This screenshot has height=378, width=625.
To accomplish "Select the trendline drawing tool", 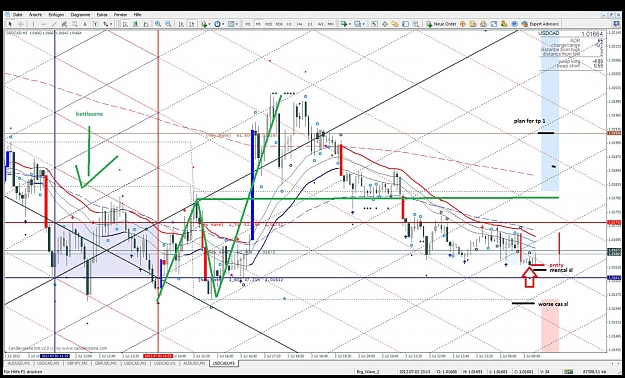I will pos(54,24).
